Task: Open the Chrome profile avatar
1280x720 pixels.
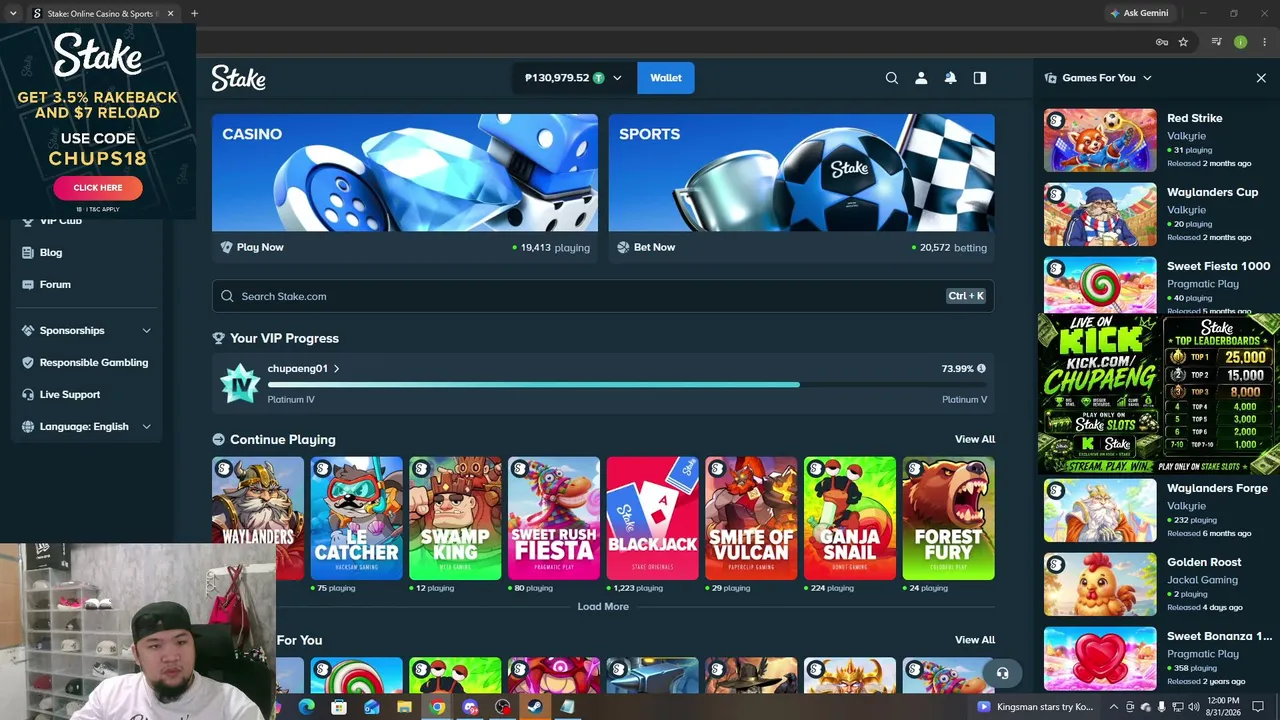Action: click(x=1240, y=42)
